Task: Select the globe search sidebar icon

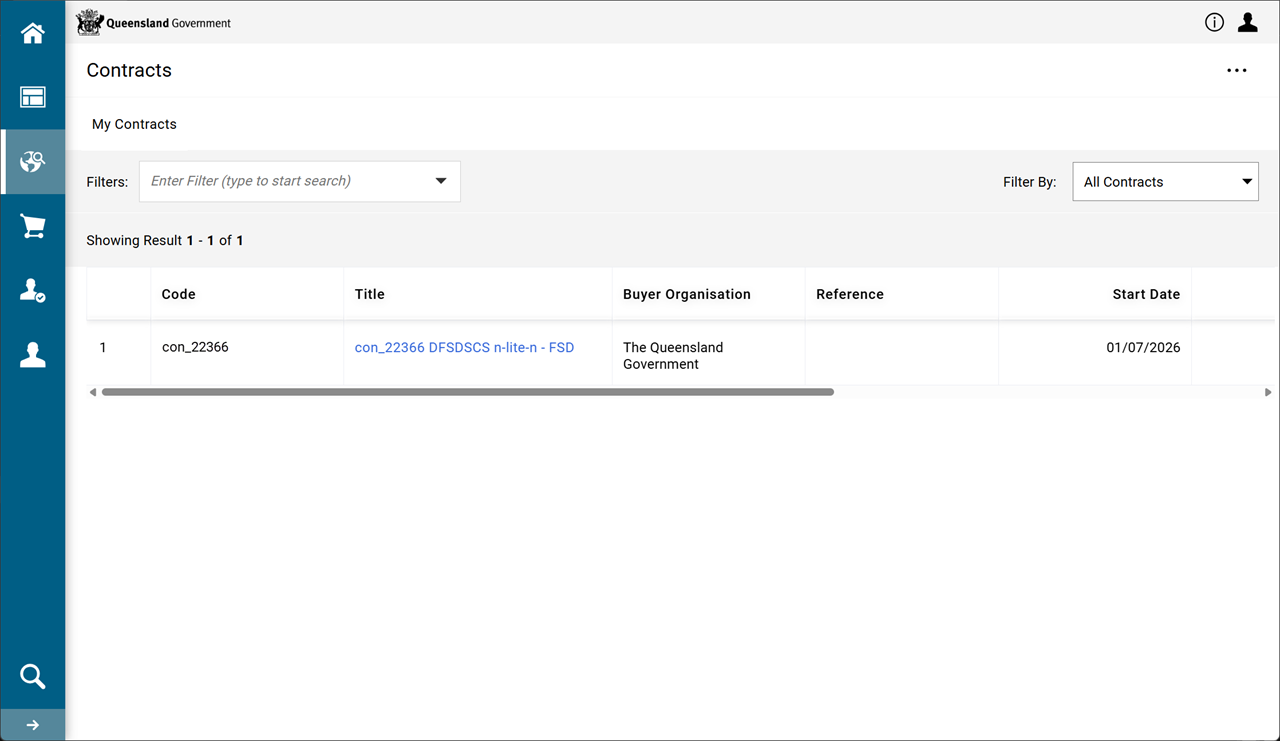Action: pos(33,161)
